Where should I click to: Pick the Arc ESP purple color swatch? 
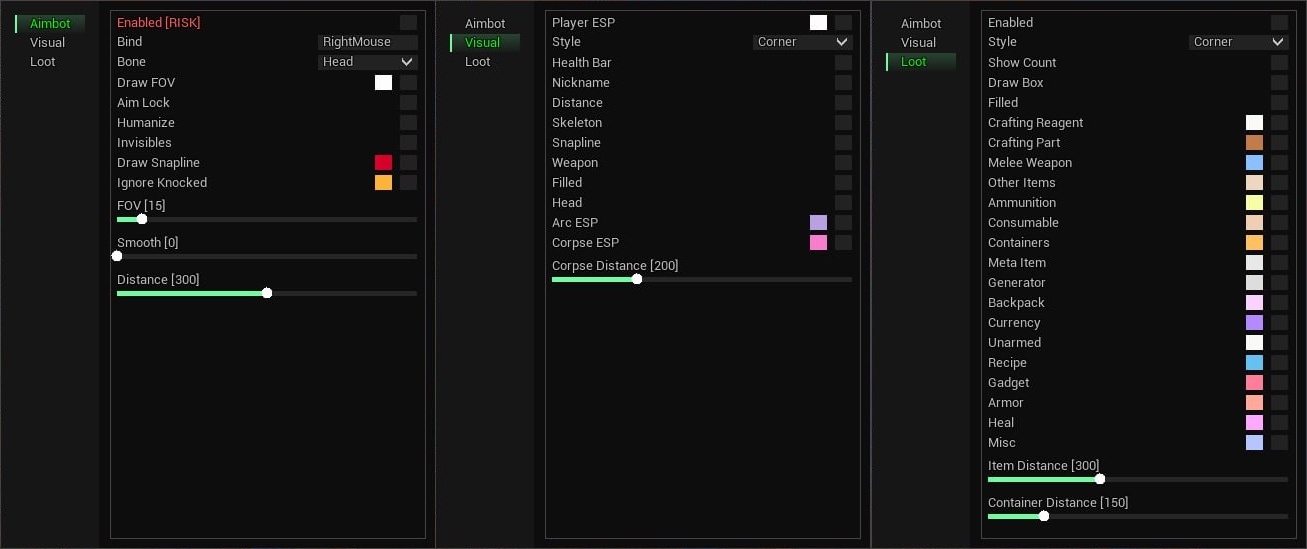(x=818, y=222)
